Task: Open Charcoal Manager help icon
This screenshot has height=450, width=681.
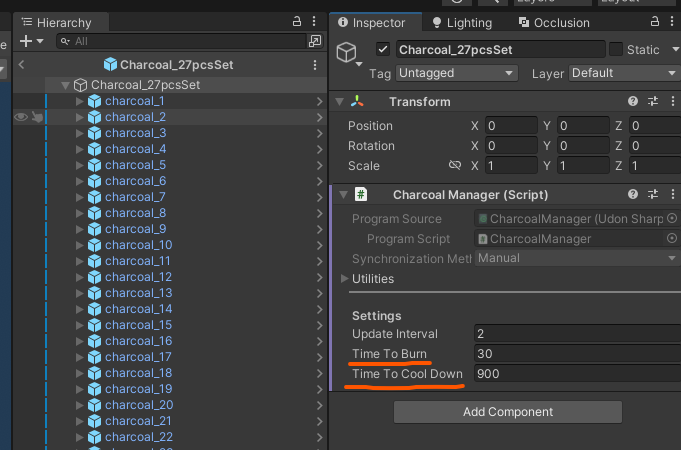Action: click(633, 194)
